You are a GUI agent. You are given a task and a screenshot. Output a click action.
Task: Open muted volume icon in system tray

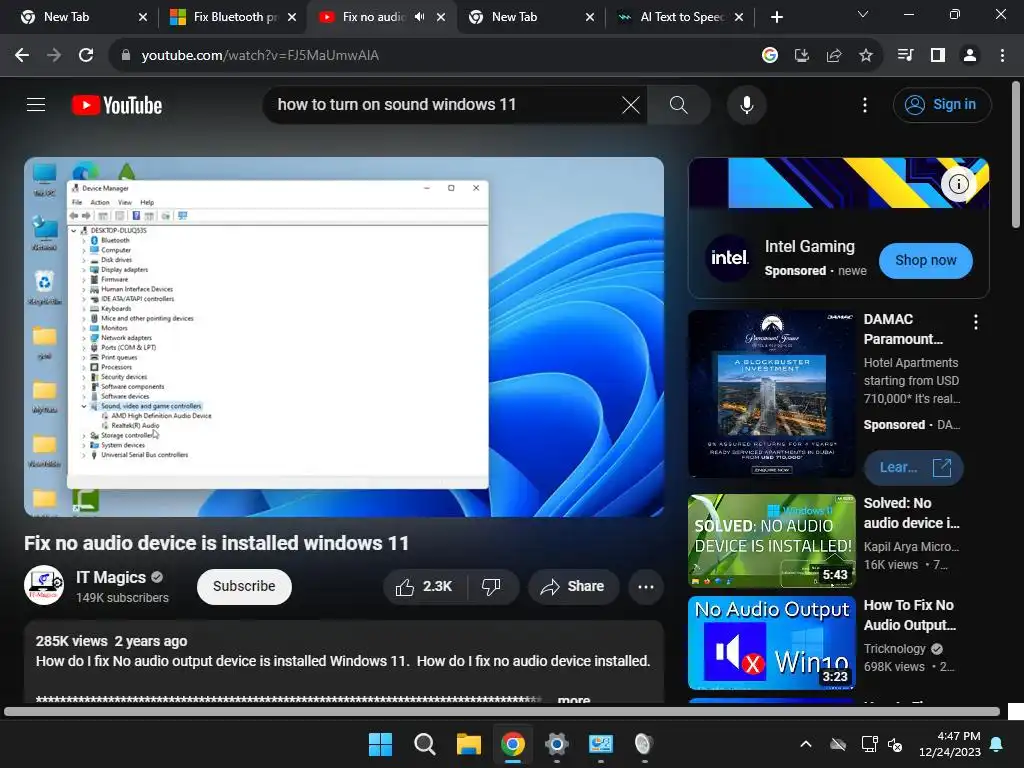895,744
